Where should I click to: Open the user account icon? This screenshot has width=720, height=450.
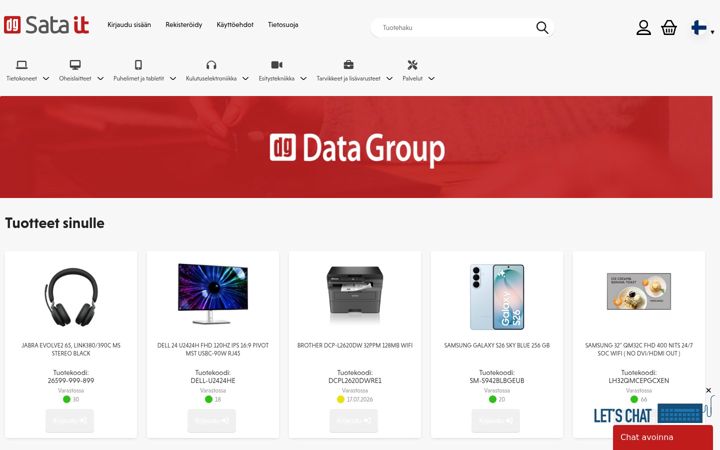643,28
